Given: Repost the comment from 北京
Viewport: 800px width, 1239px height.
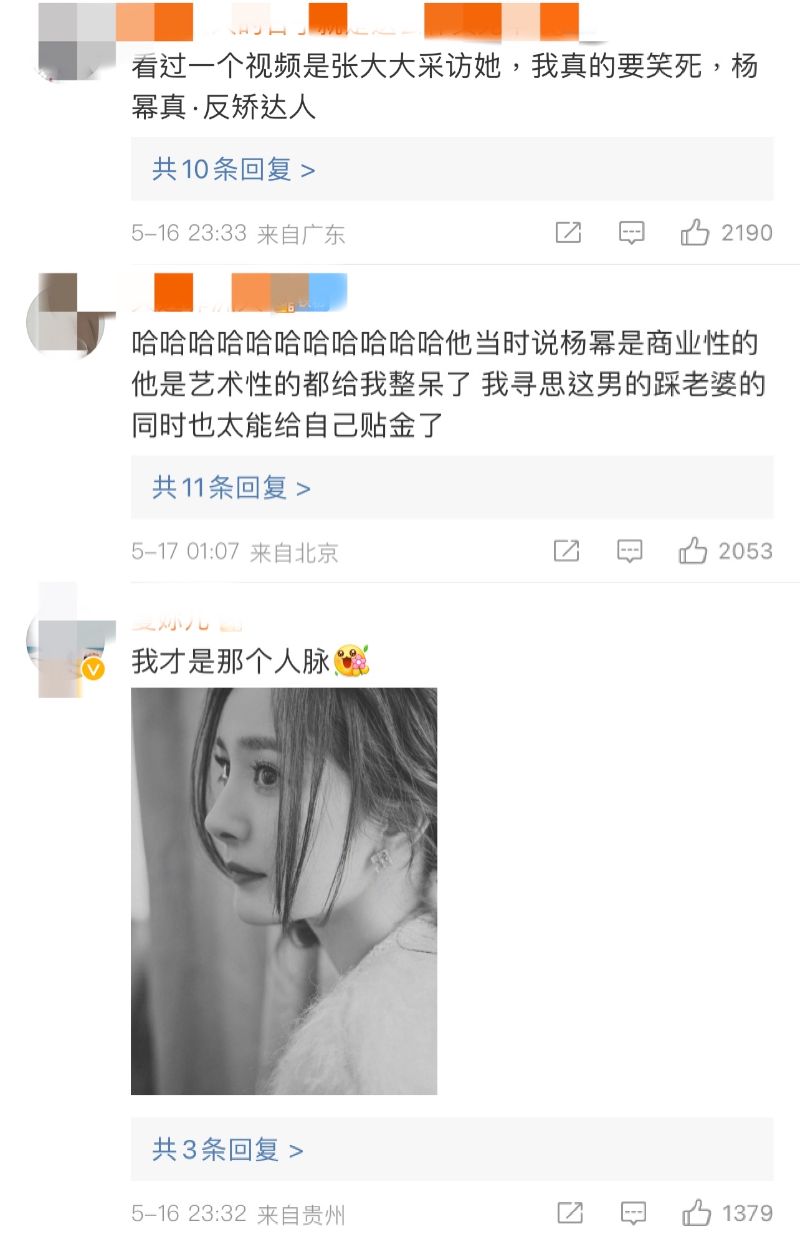Looking at the screenshot, I should click(x=567, y=551).
